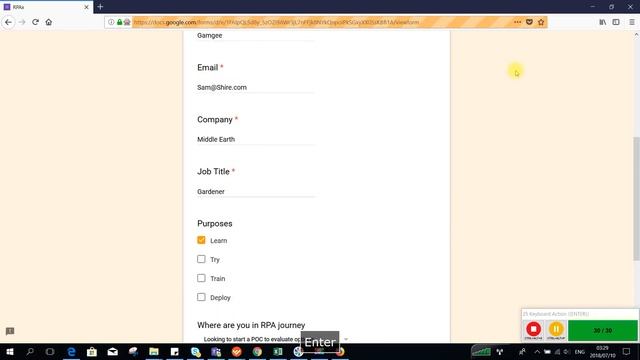Screen dimensions: 640x360
Task: Toggle the Firefox sidebar view
Action: click(616, 22)
